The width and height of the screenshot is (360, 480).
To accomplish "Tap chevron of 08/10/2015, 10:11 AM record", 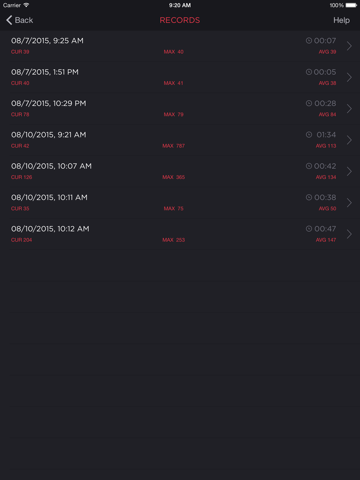I will point(349,203).
